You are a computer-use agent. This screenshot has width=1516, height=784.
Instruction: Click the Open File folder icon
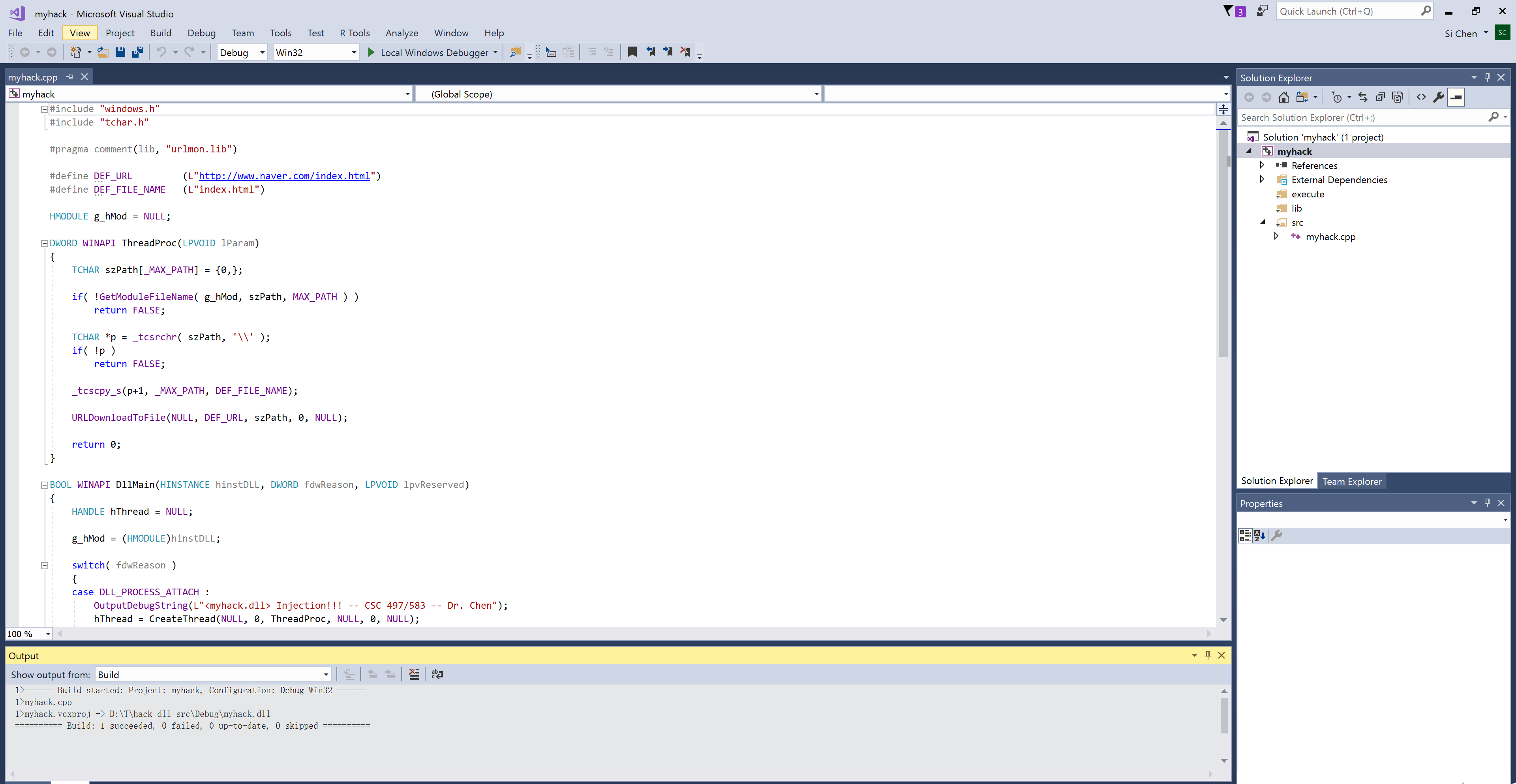coord(102,53)
